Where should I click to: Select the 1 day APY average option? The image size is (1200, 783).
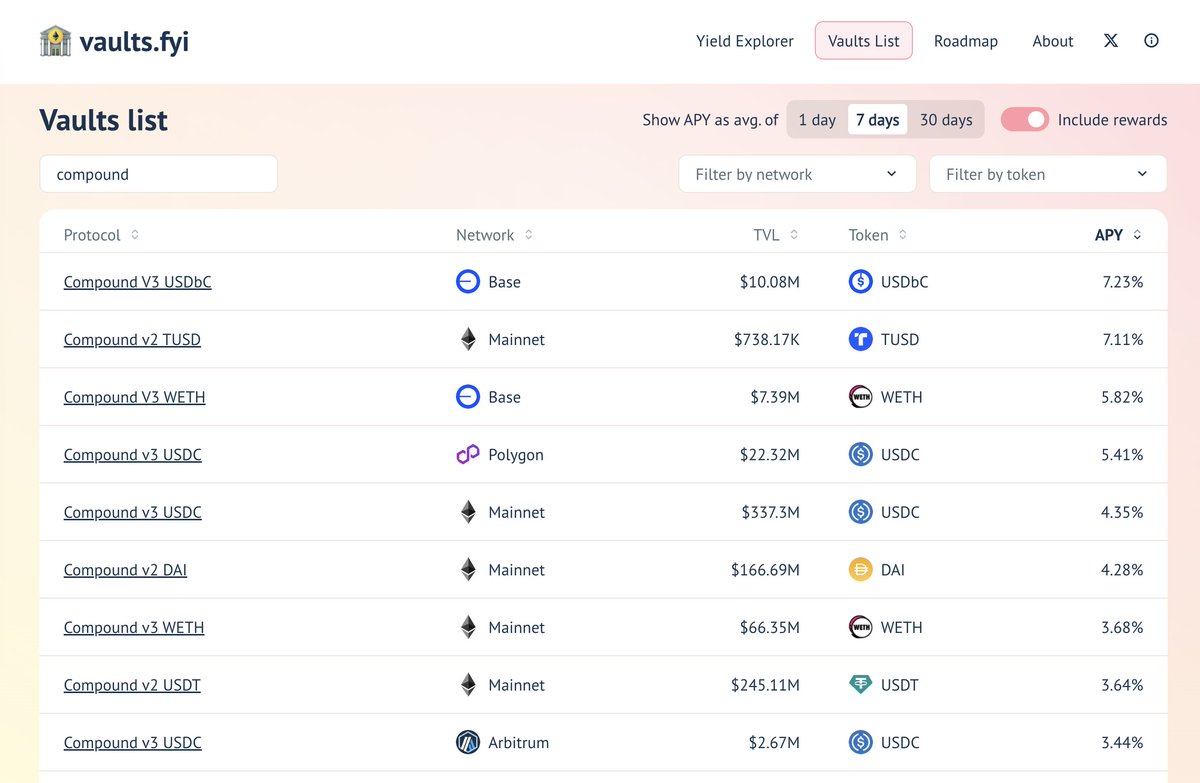pos(816,119)
